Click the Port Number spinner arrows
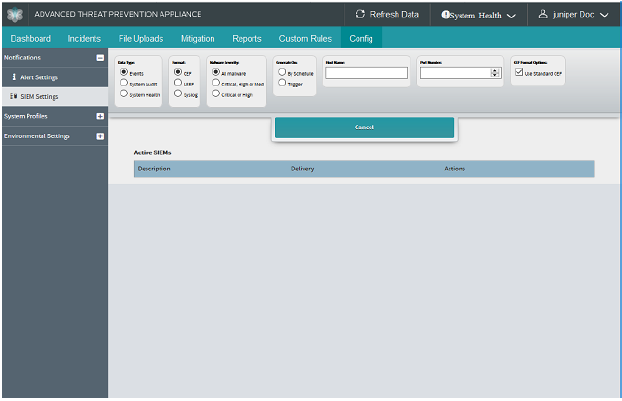The height and width of the screenshot is (401, 622). coord(495,73)
